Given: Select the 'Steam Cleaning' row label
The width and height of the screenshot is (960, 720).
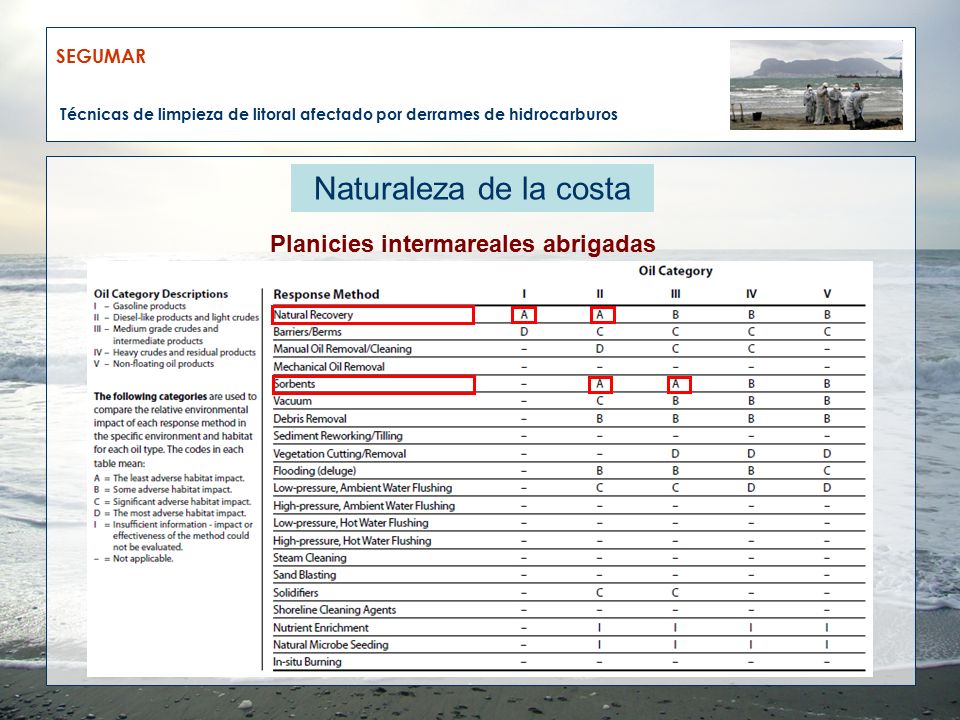Looking at the screenshot, I should click(310, 558).
